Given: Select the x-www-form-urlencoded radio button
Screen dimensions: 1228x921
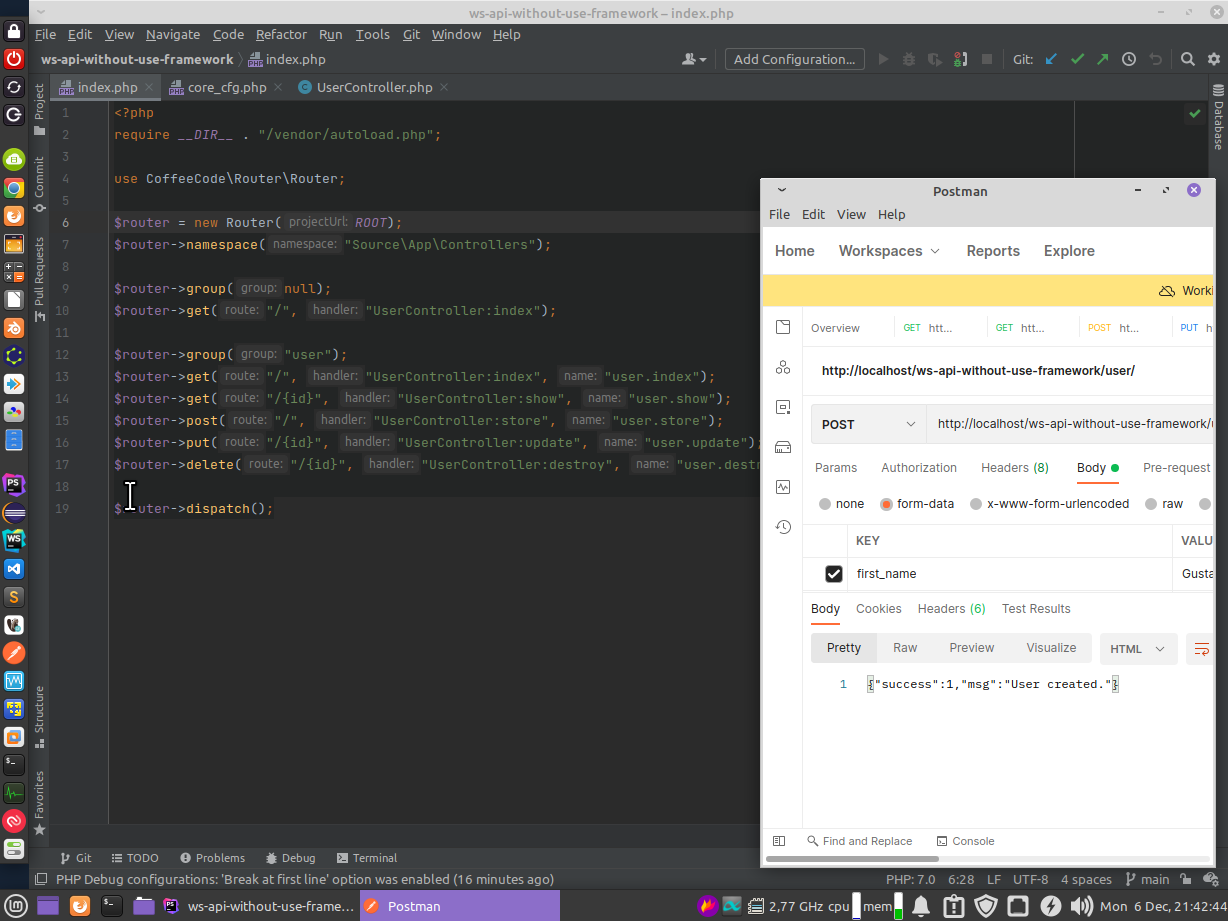Looking at the screenshot, I should tap(976, 503).
